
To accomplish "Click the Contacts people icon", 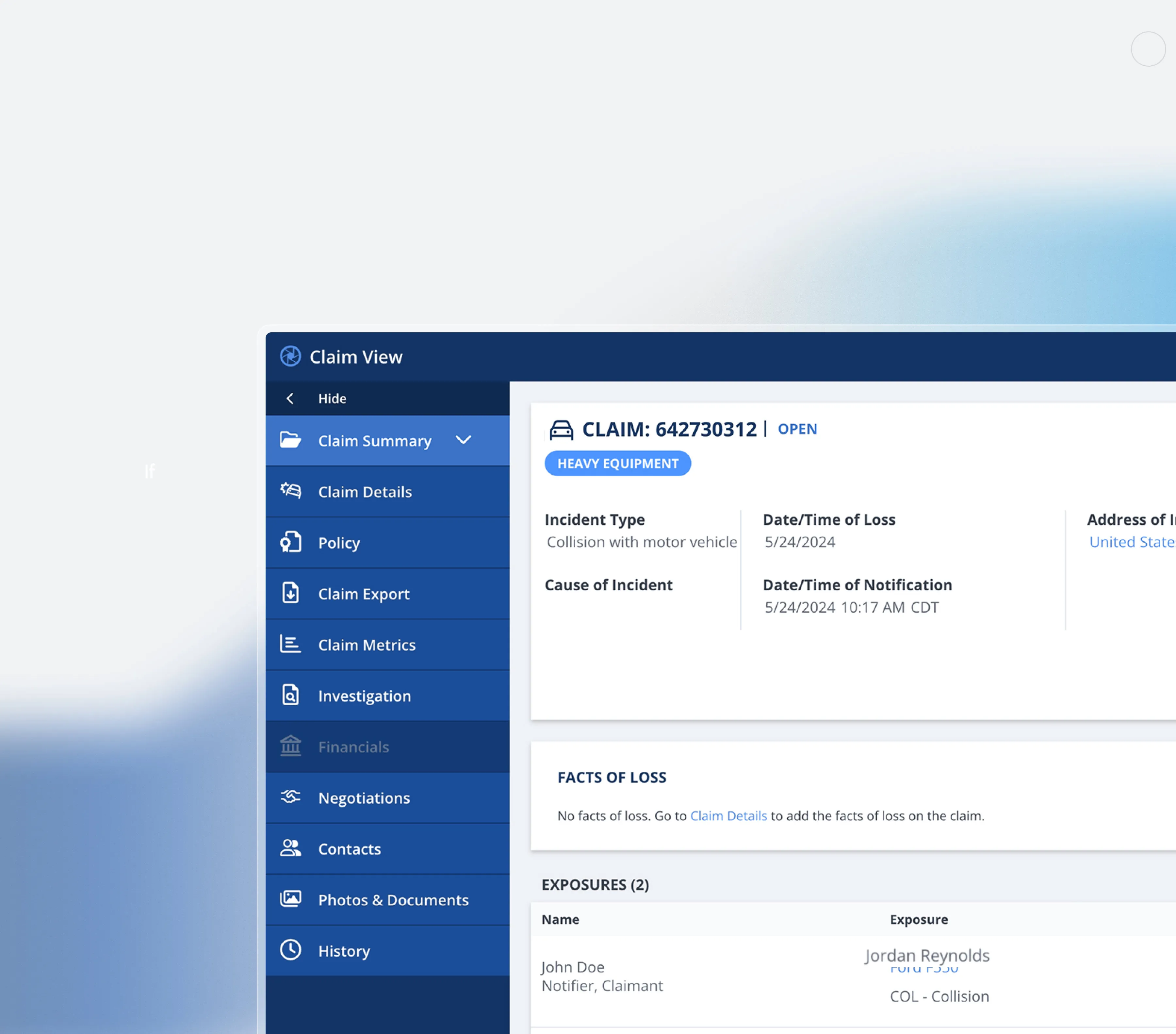I will point(290,848).
